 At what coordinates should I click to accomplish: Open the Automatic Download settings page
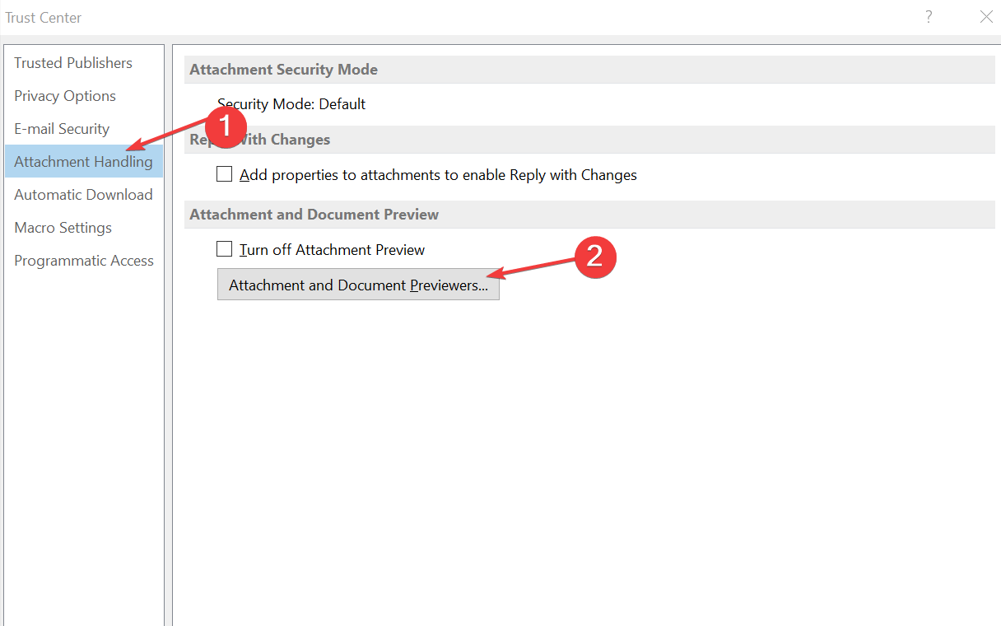point(84,195)
